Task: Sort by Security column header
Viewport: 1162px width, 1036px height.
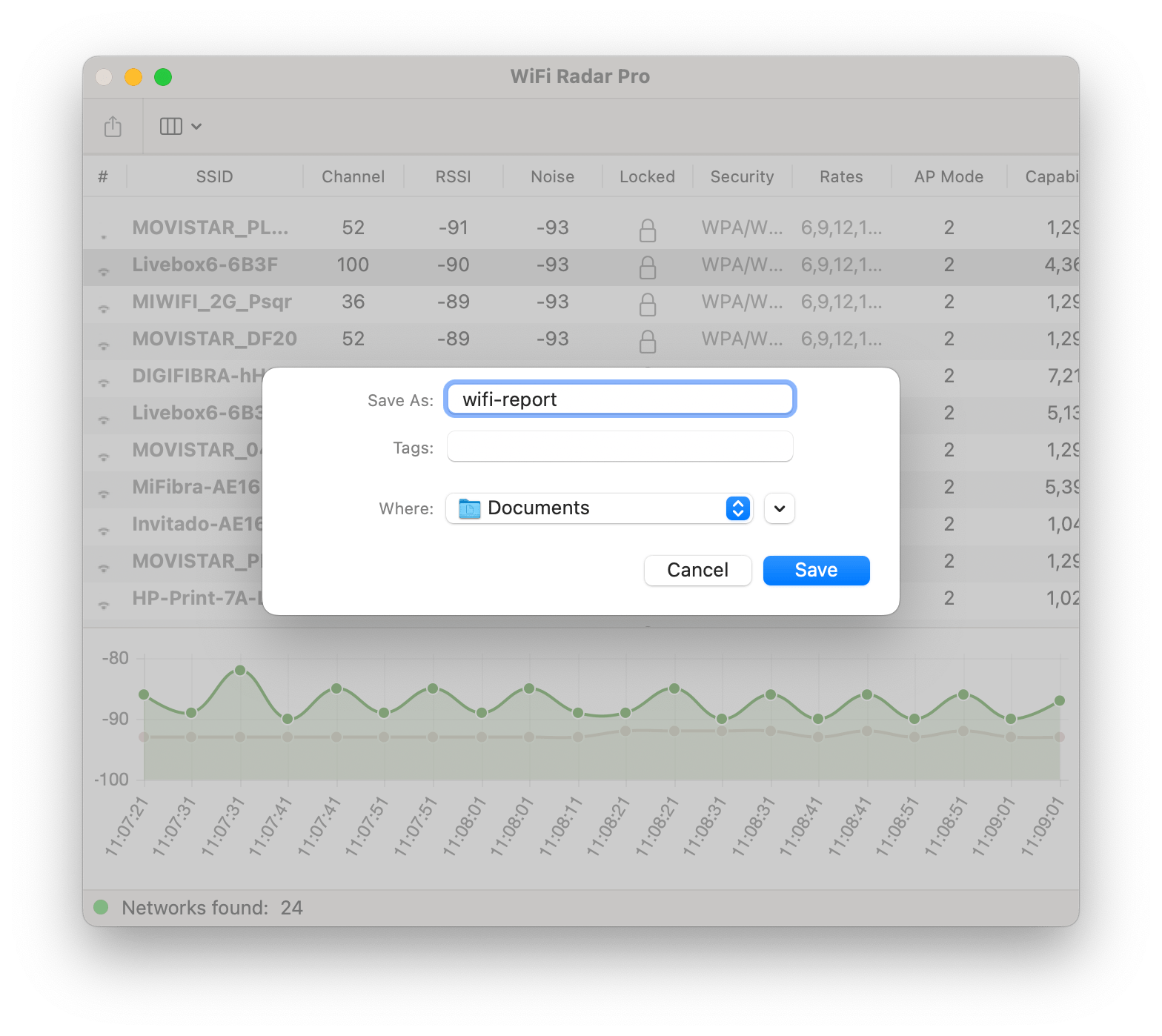Action: click(x=742, y=176)
